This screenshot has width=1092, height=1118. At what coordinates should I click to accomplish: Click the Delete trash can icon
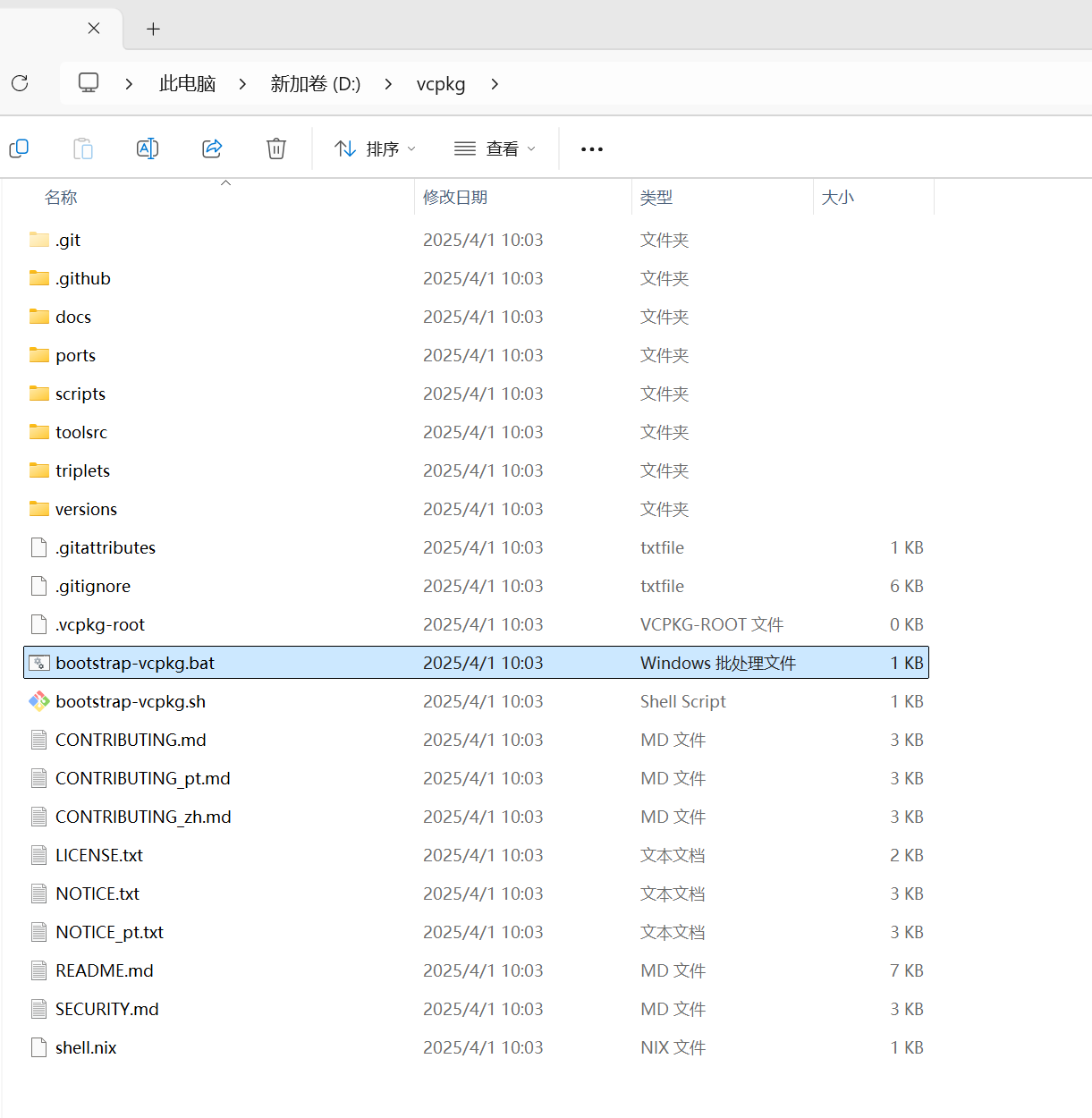point(276,148)
